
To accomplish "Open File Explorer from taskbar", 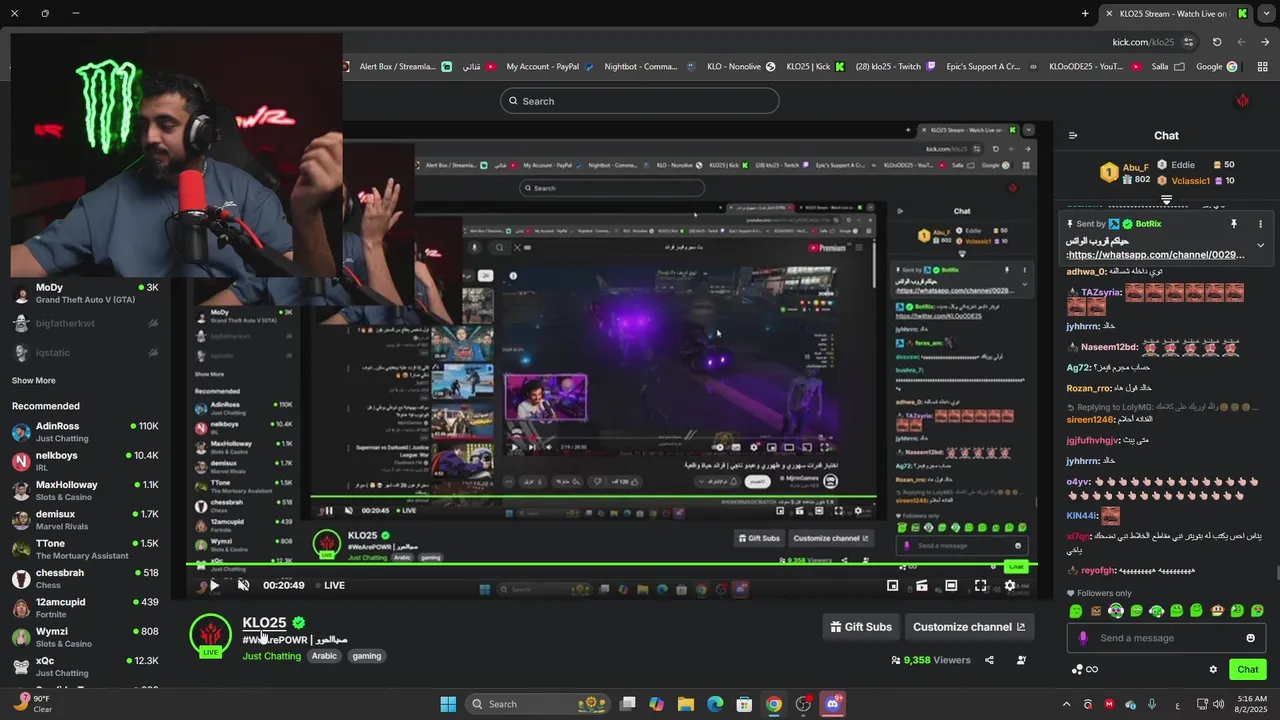I will click(686, 704).
